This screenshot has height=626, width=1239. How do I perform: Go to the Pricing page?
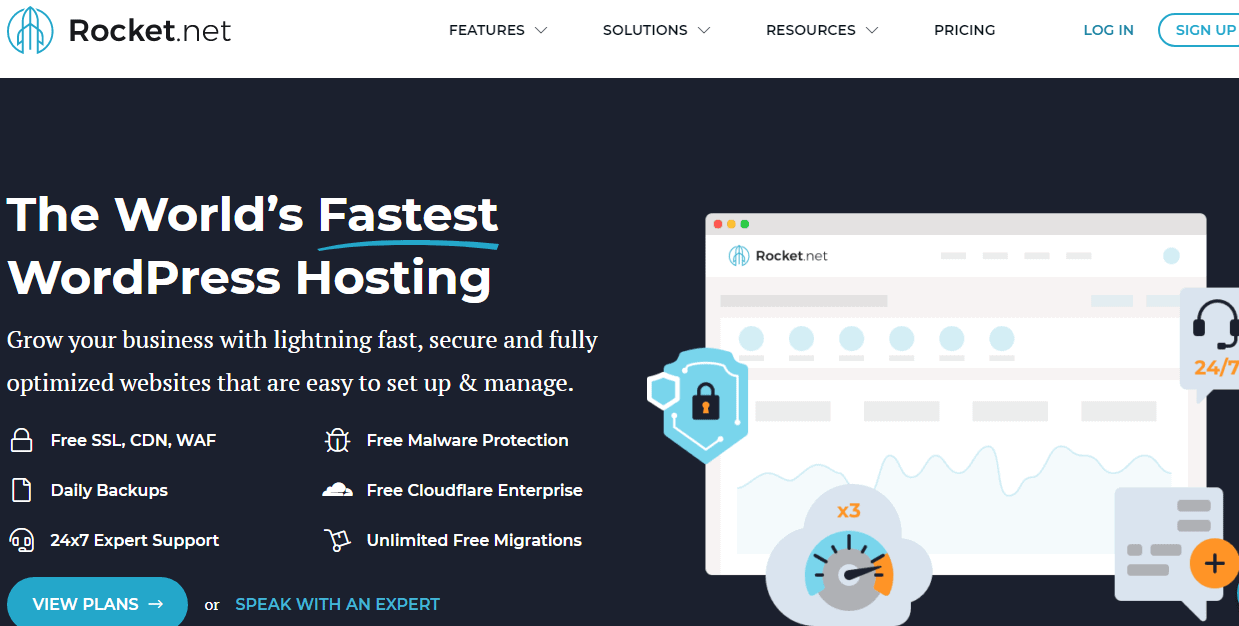(964, 30)
